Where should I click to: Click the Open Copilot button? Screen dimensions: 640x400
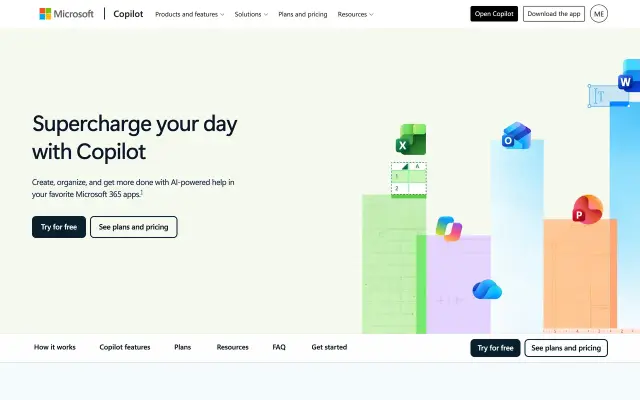click(494, 14)
